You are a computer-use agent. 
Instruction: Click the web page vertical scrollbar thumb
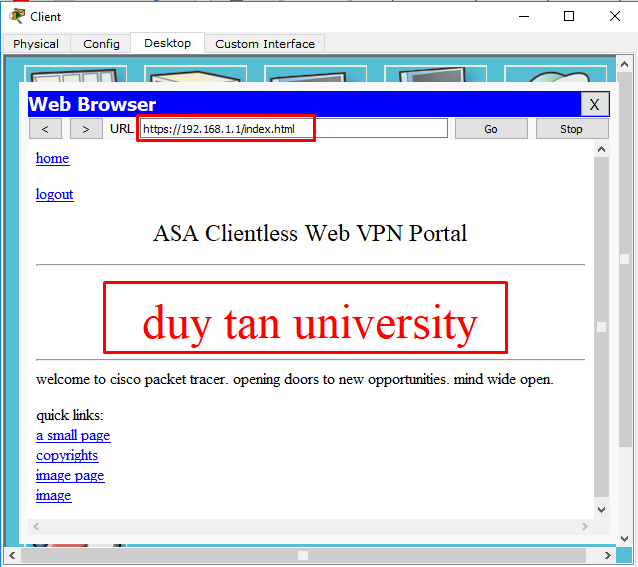(x=601, y=327)
